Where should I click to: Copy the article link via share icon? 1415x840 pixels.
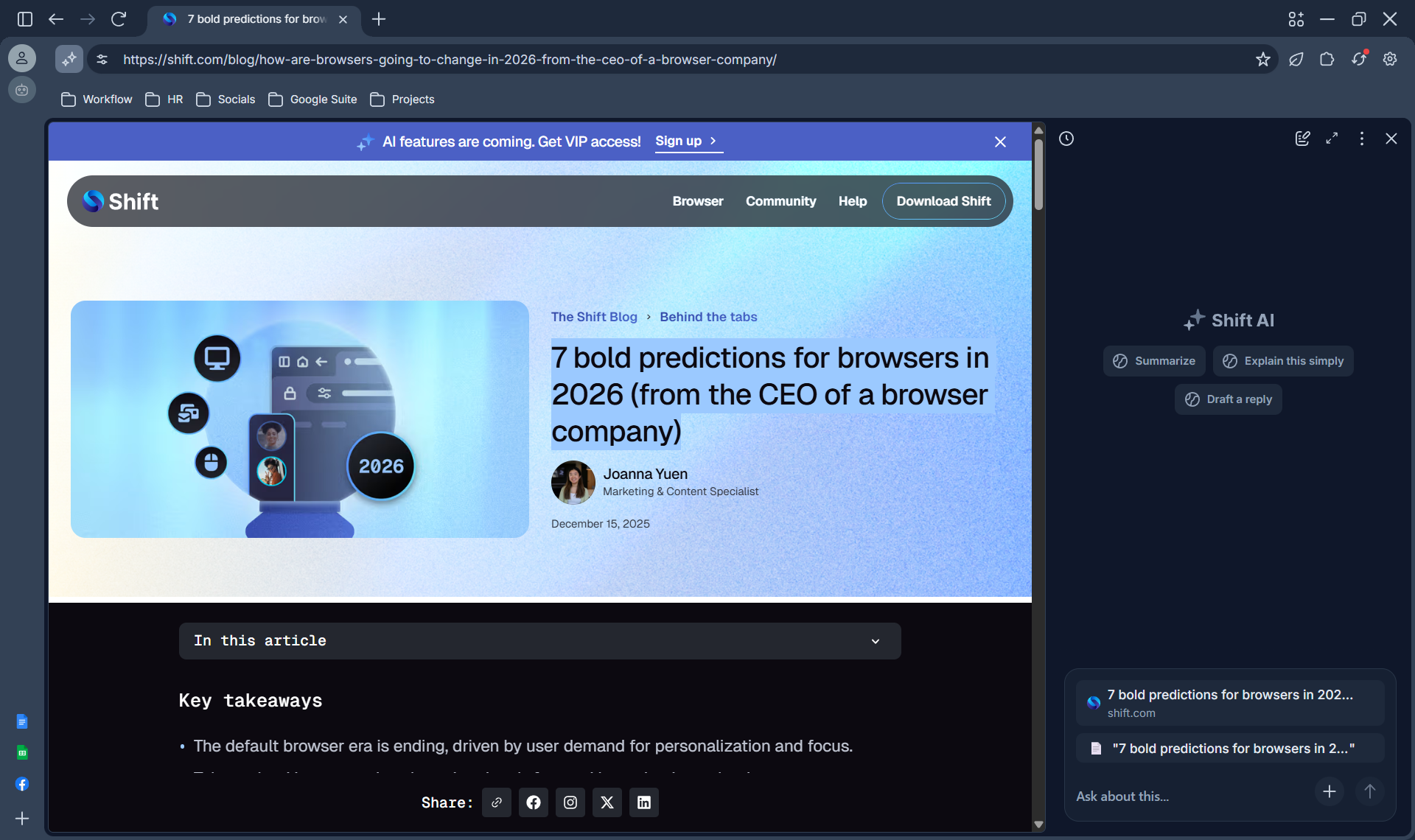[x=497, y=802]
